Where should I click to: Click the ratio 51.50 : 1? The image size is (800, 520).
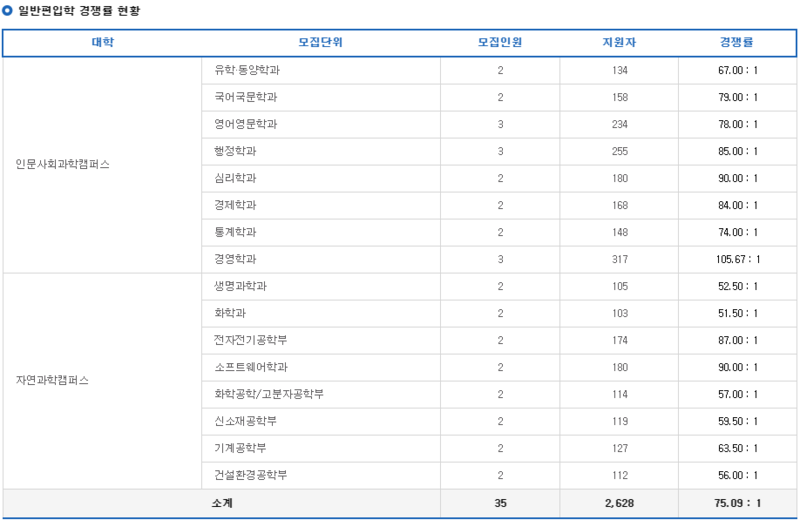pyautogui.click(x=738, y=314)
